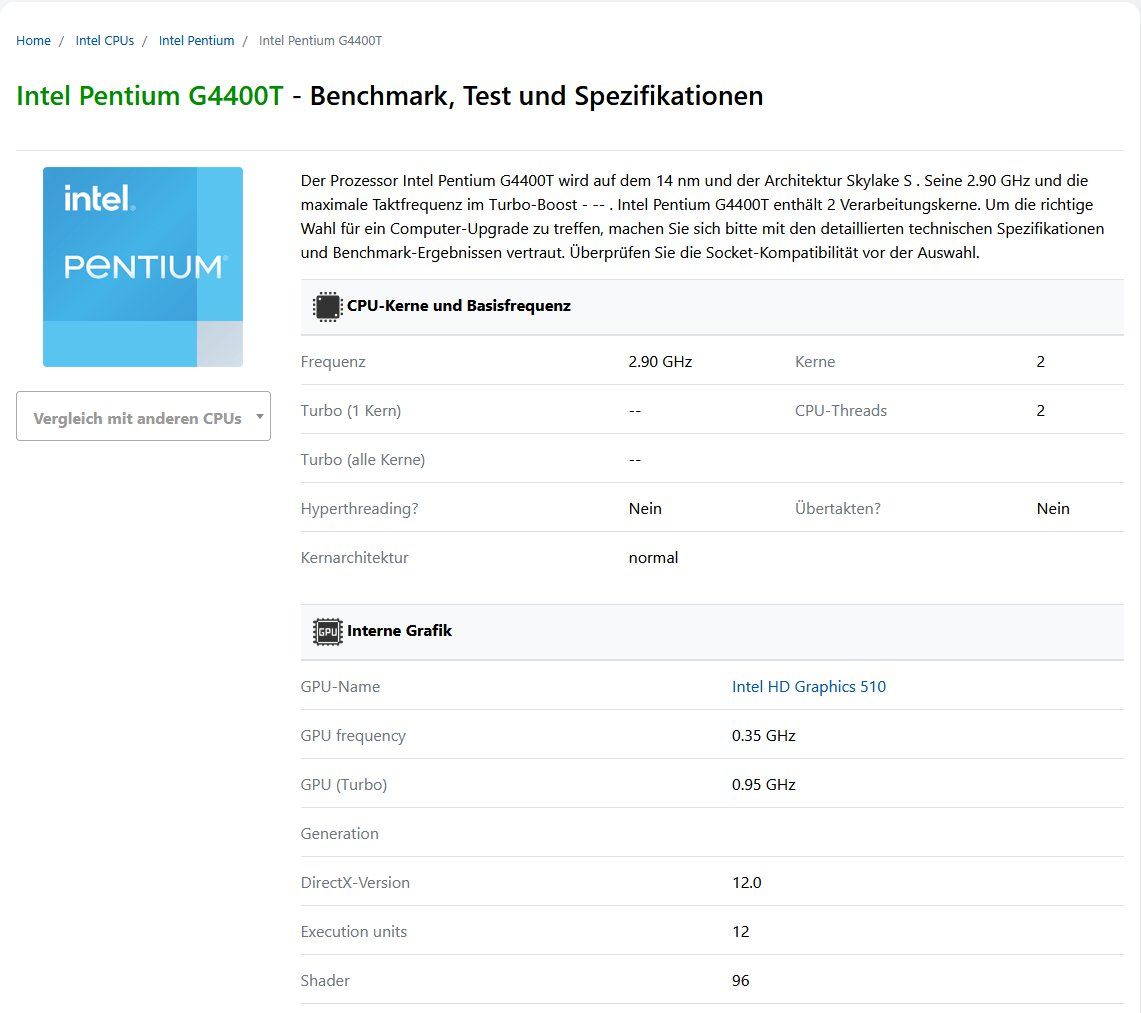Select the 'CPU-Kerne und Basisfrequenz' heading
1141x1013 pixels.
(x=458, y=306)
